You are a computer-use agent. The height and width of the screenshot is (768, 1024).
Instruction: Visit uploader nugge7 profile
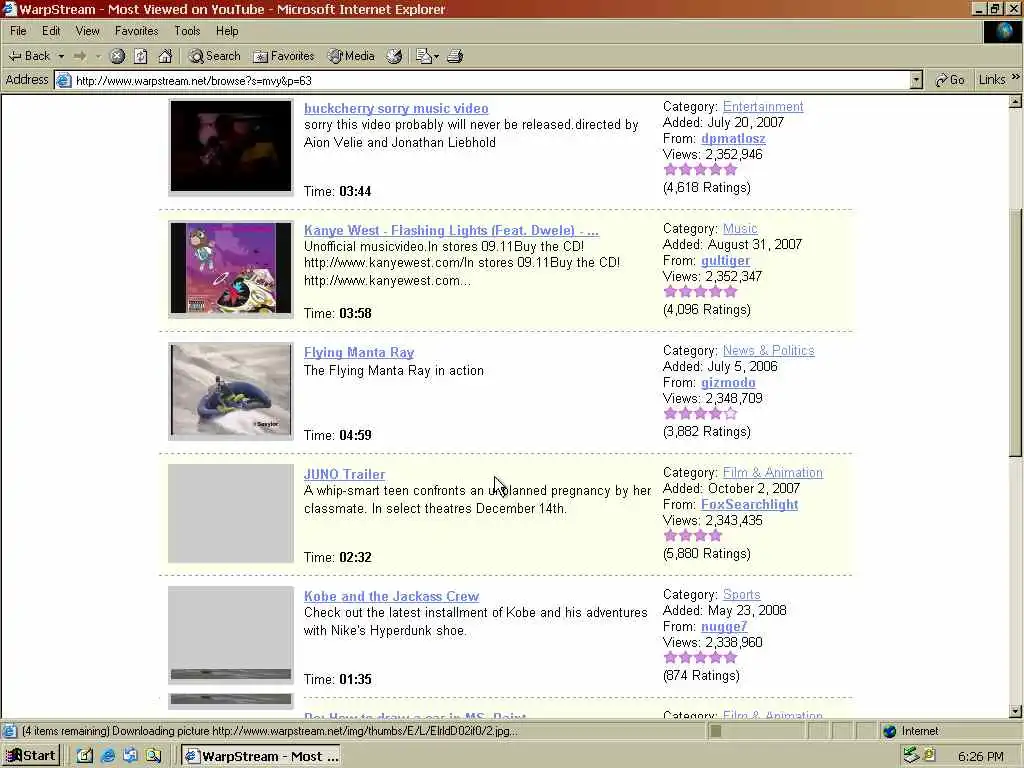pyautogui.click(x=724, y=626)
